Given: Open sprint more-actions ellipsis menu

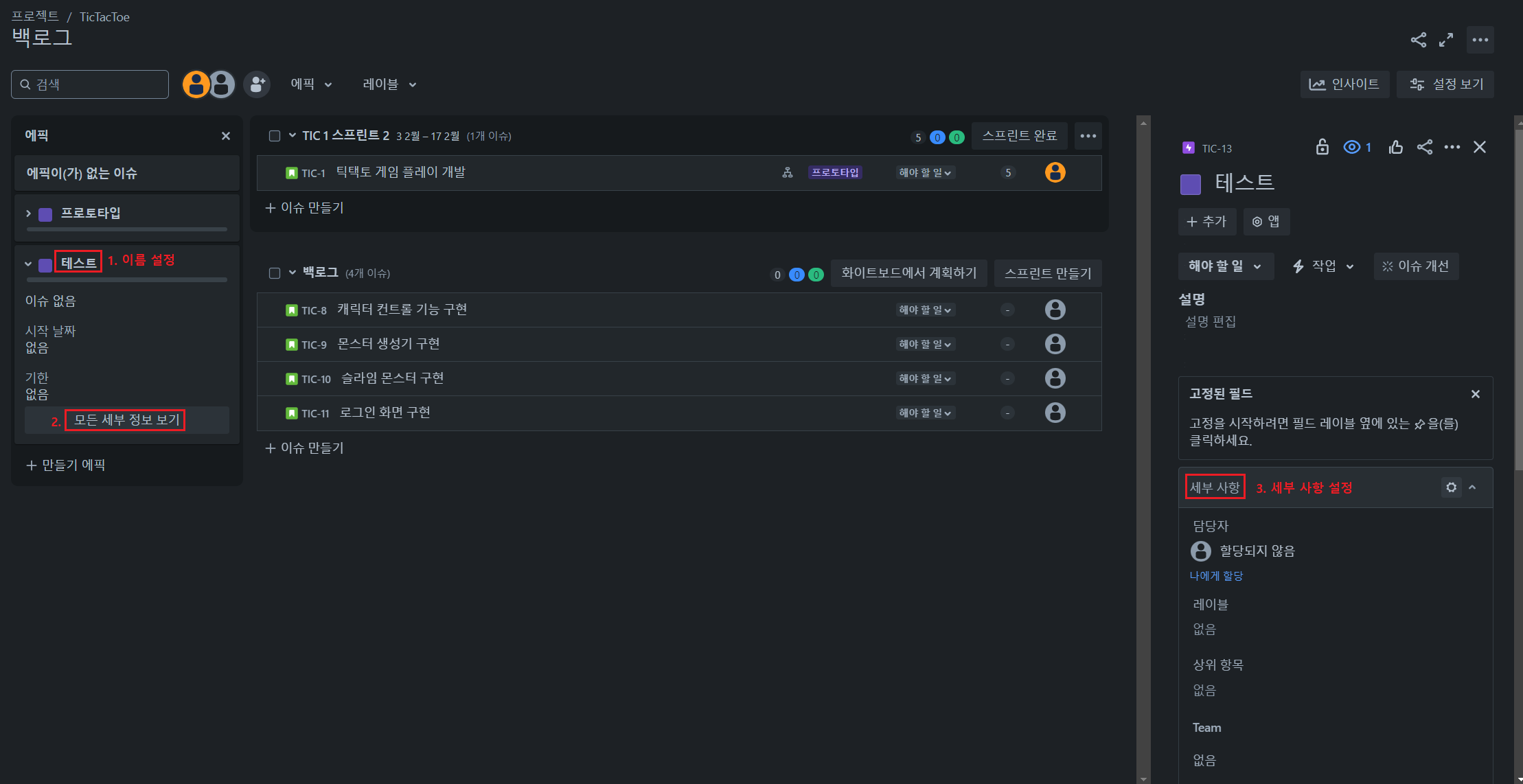Looking at the screenshot, I should coord(1088,136).
